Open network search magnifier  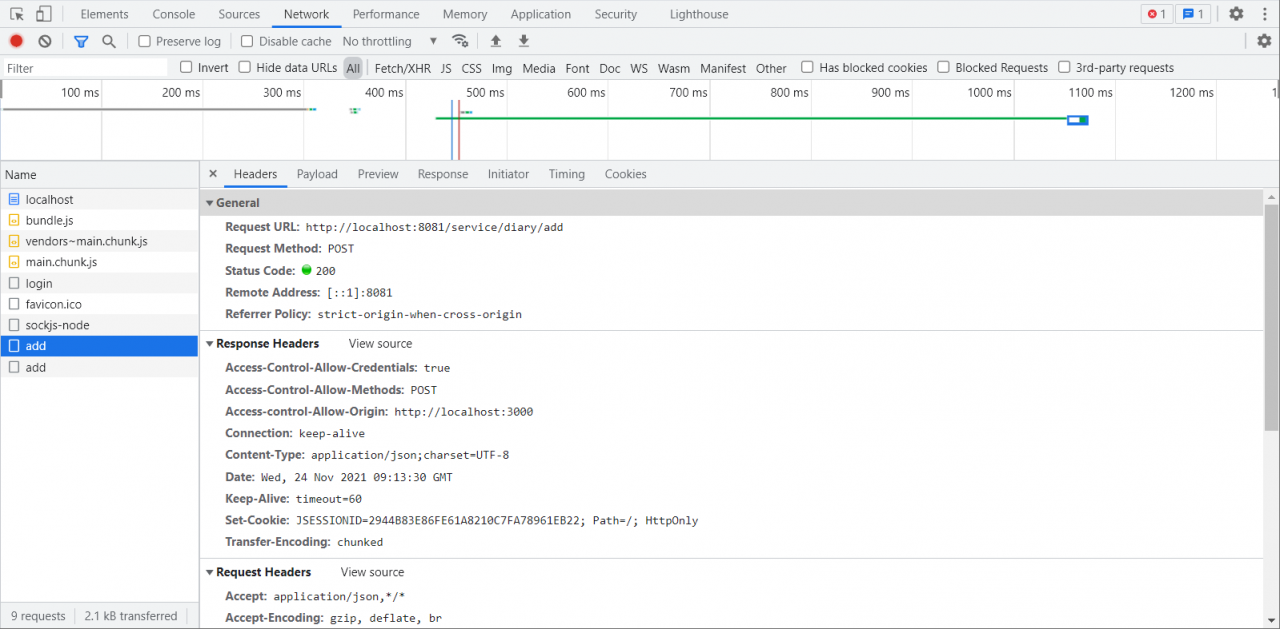click(109, 41)
